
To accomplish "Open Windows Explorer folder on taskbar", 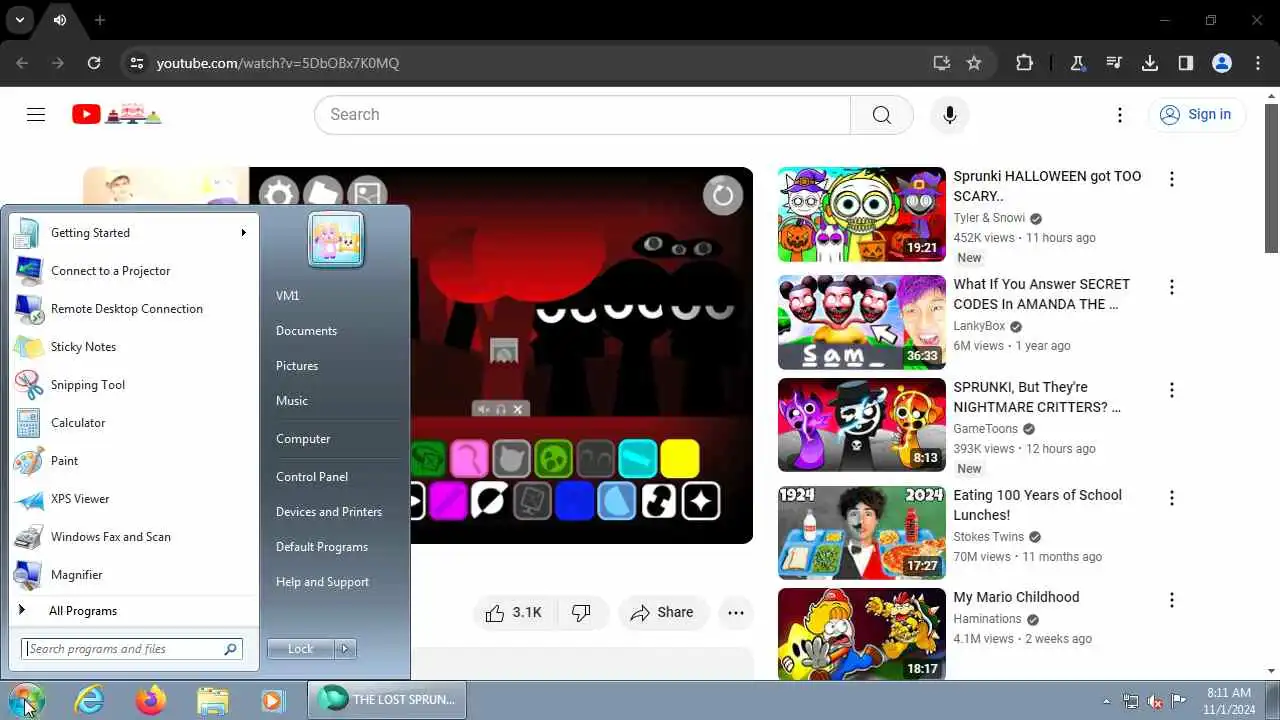I will (212, 700).
